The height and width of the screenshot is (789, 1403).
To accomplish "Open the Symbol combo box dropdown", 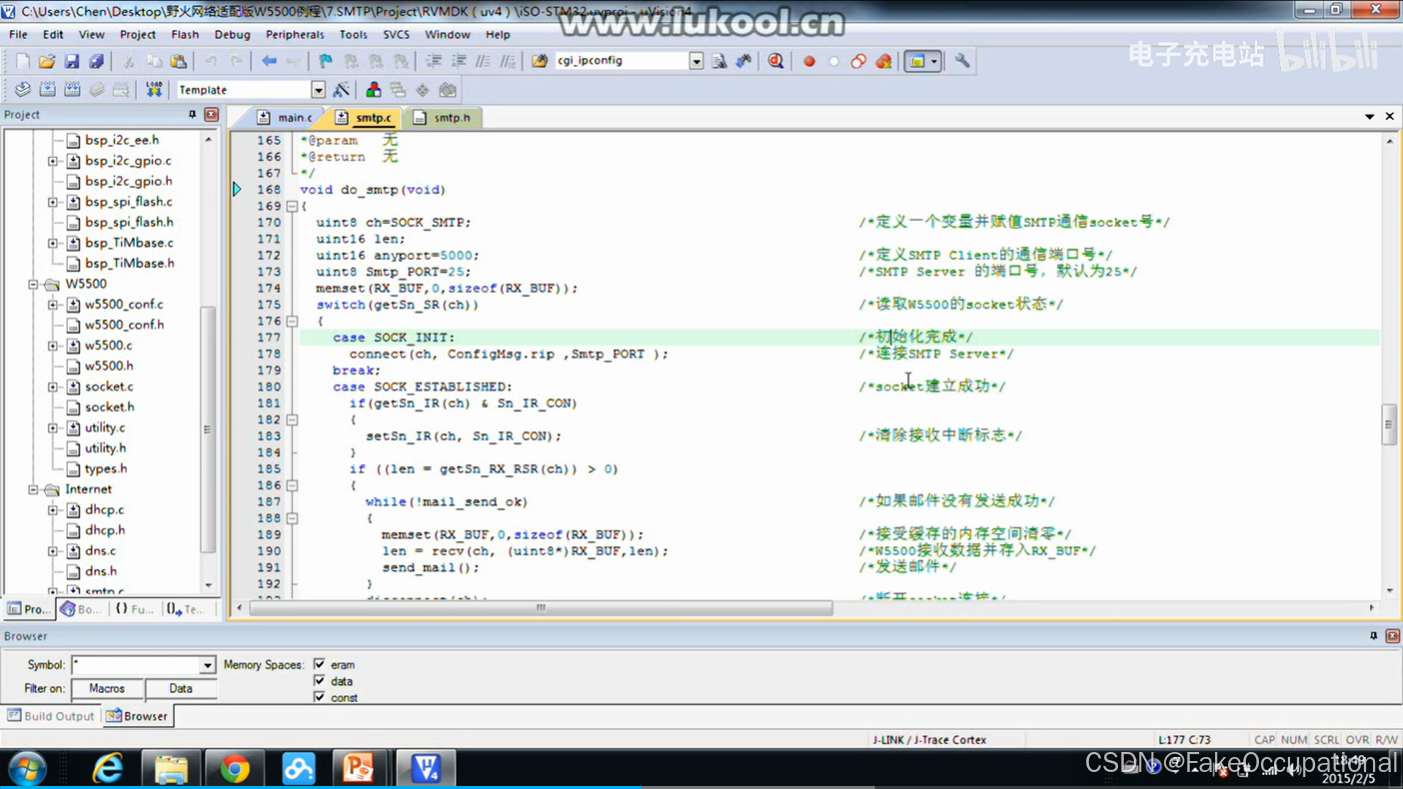I will pos(207,665).
